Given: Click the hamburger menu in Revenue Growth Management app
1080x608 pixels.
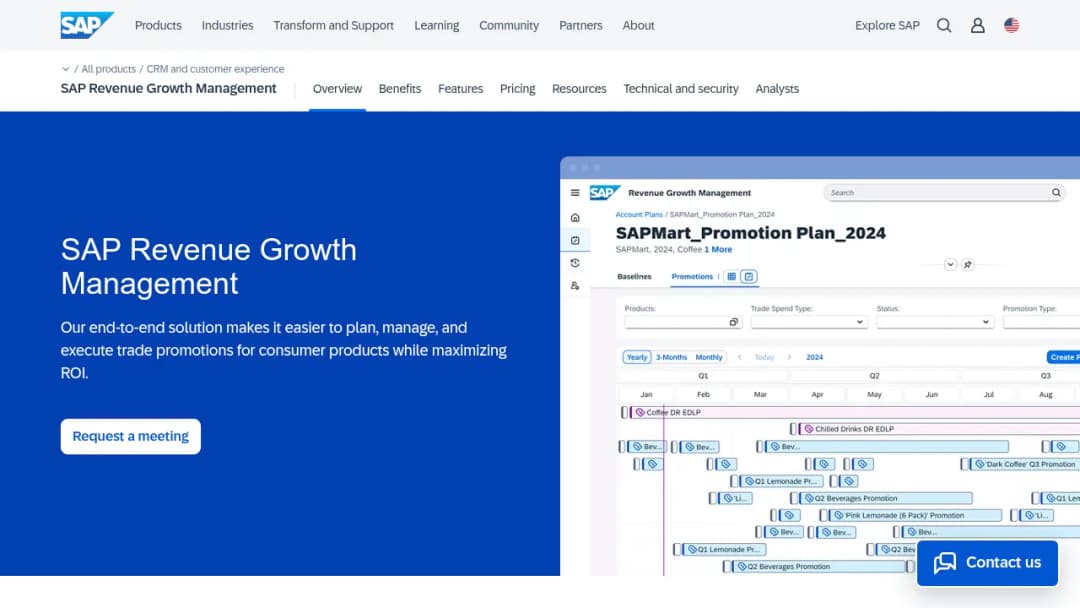Looking at the screenshot, I should [575, 193].
